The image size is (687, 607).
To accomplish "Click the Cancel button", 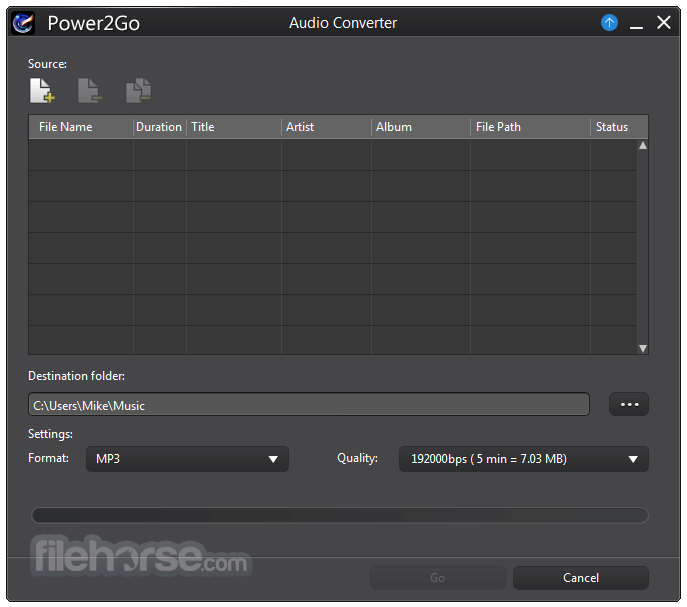I will [x=581, y=578].
